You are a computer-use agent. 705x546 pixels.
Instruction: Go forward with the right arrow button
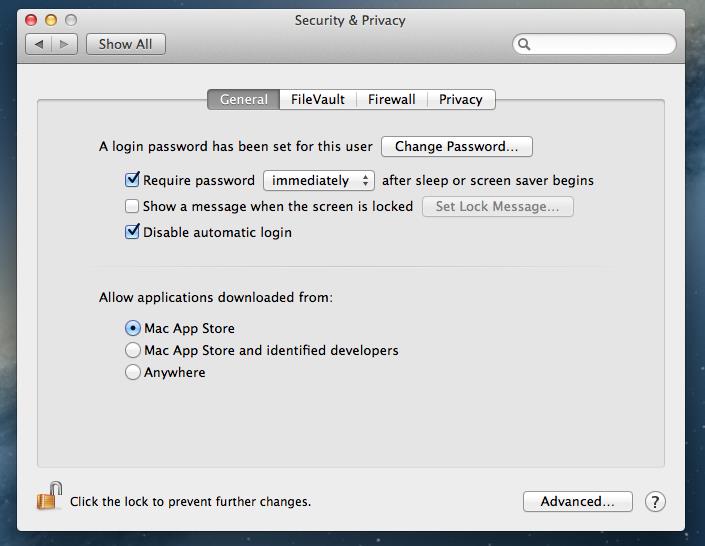(64, 44)
